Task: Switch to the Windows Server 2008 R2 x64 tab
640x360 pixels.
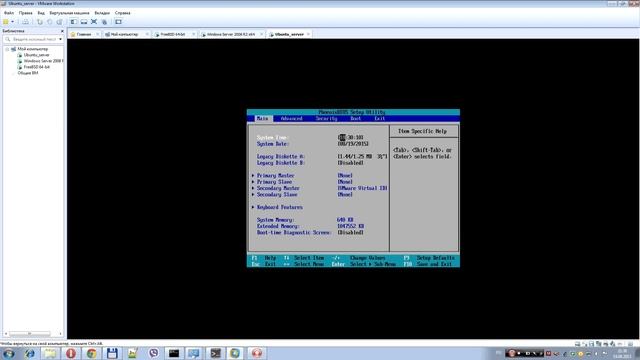Action: [231, 34]
